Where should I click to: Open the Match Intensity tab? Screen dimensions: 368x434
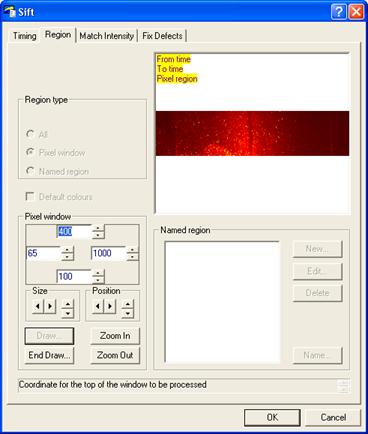pyautogui.click(x=107, y=36)
